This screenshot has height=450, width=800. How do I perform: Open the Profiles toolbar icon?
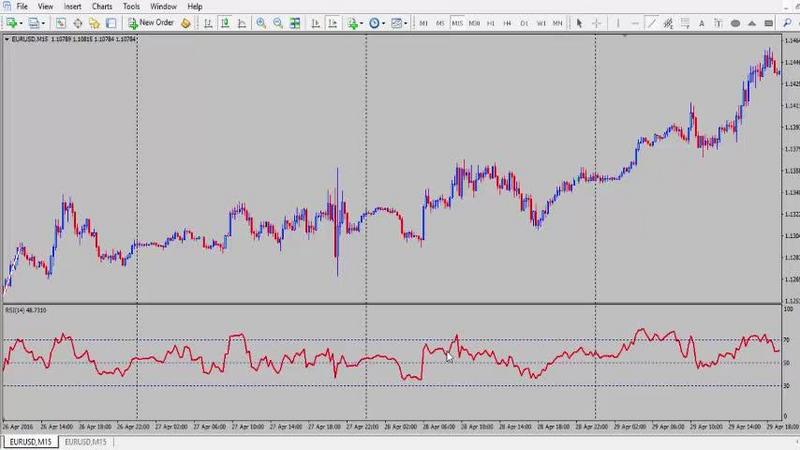point(34,23)
